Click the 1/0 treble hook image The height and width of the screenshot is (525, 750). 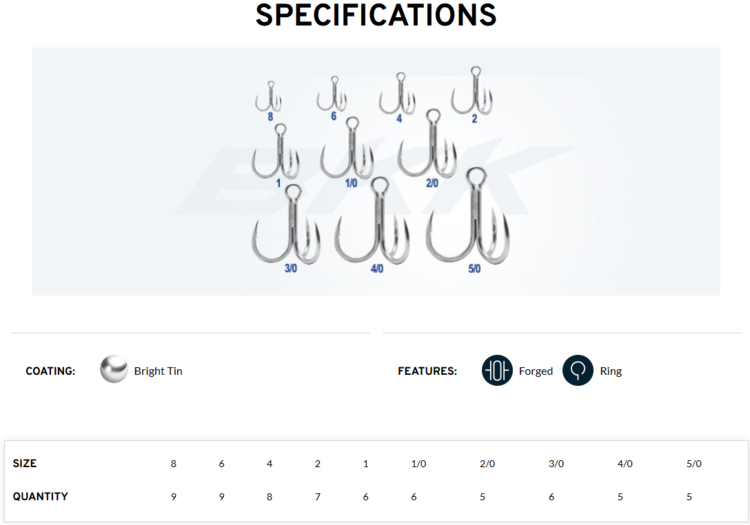coord(347,150)
